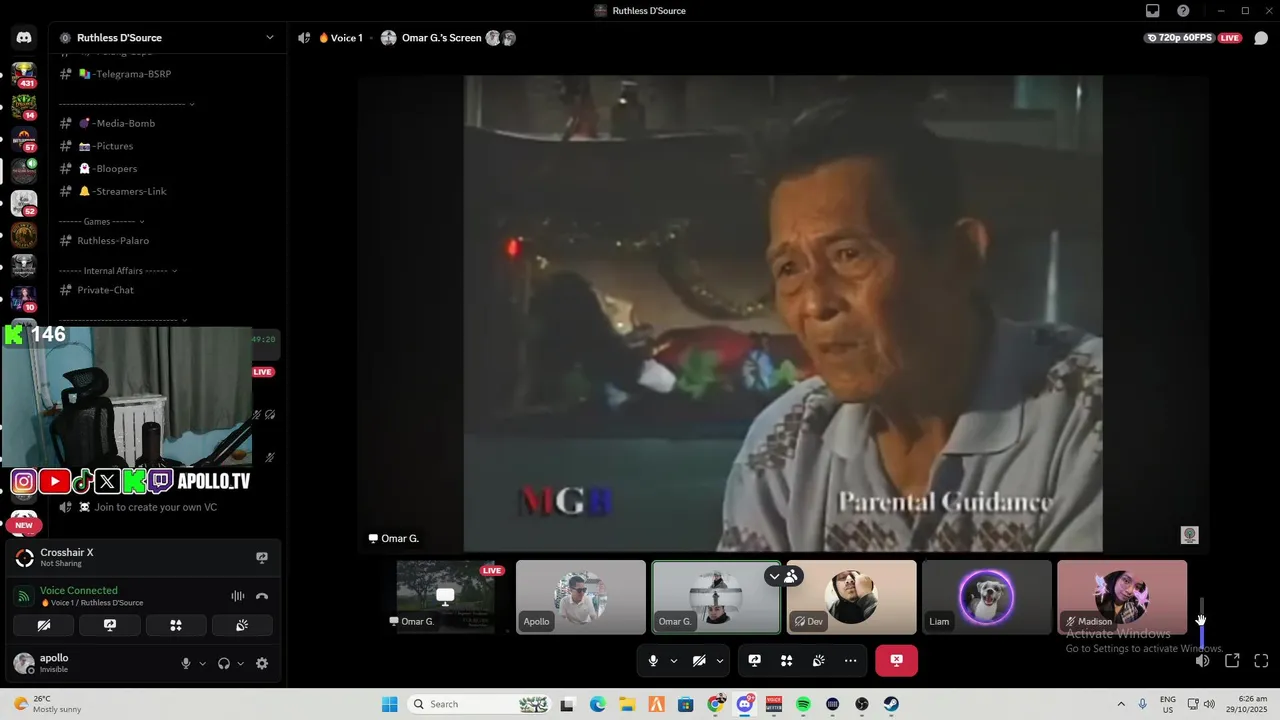
Task: Open user settings gear icon
Action: (262, 663)
